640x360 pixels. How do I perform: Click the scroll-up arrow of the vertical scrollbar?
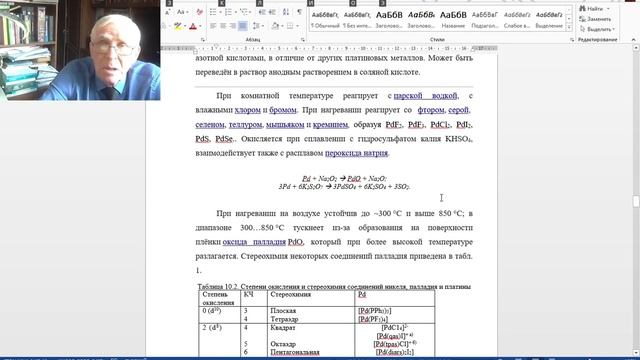[636, 48]
